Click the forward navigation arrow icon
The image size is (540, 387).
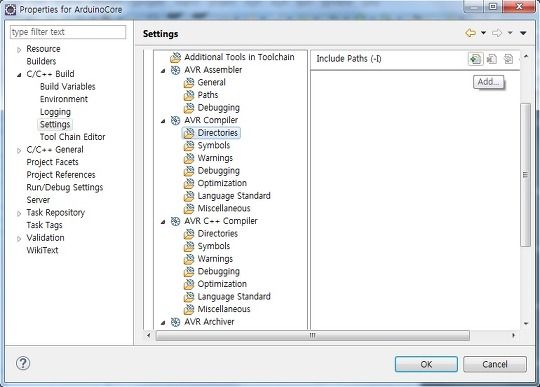point(497,33)
